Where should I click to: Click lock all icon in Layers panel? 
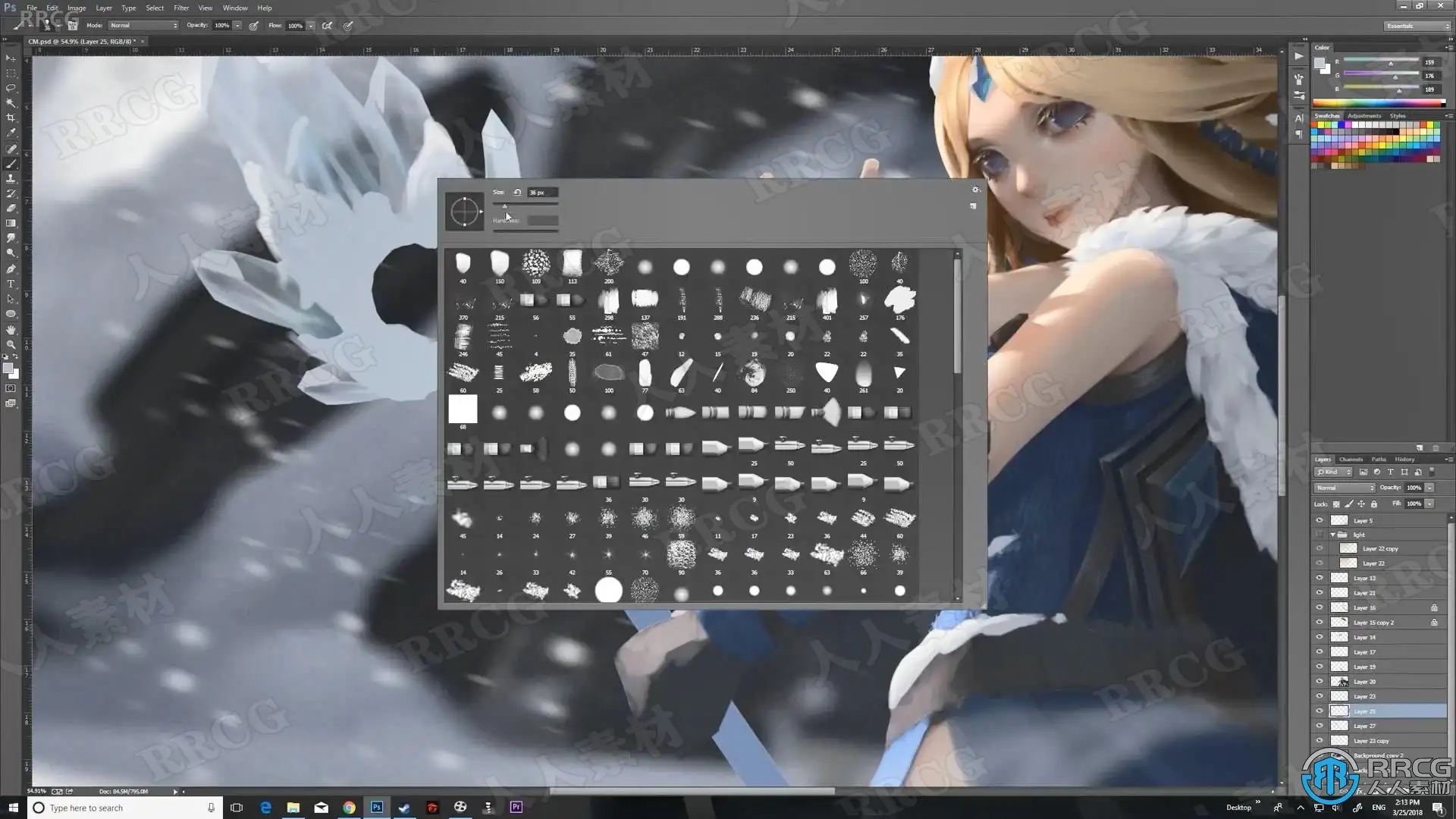(x=1373, y=504)
